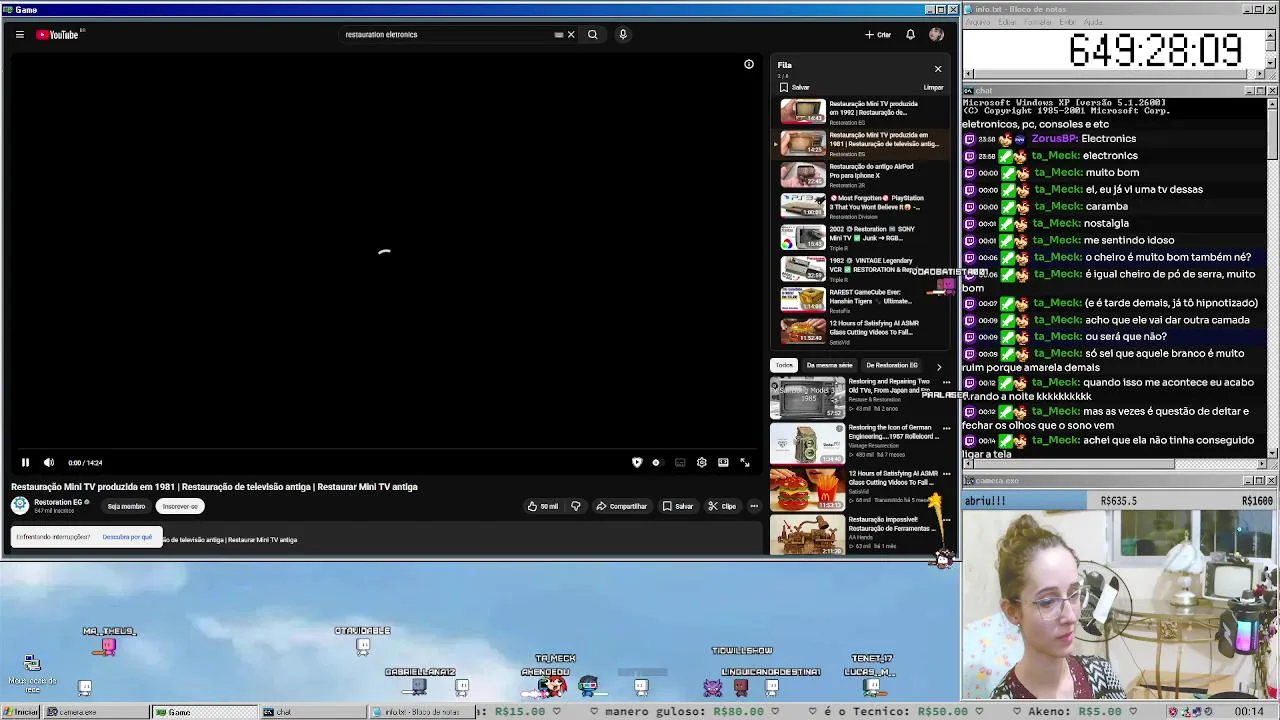The height and width of the screenshot is (720, 1280).
Task: Click the Criar button in YouTube header
Action: pos(878,35)
